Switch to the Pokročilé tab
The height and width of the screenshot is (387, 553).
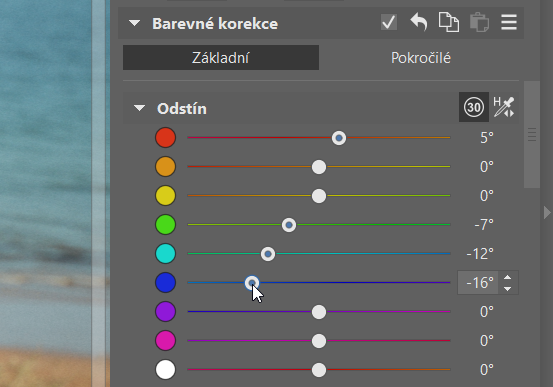click(x=420, y=58)
